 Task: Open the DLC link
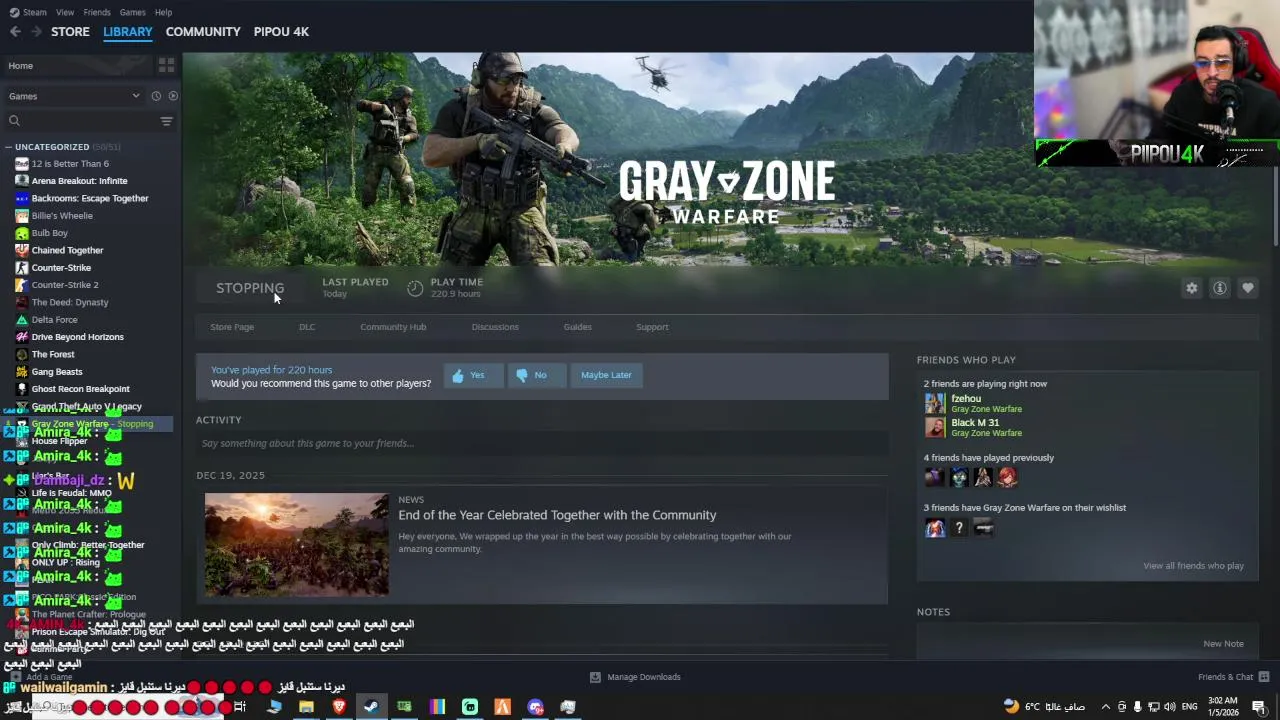coord(307,327)
